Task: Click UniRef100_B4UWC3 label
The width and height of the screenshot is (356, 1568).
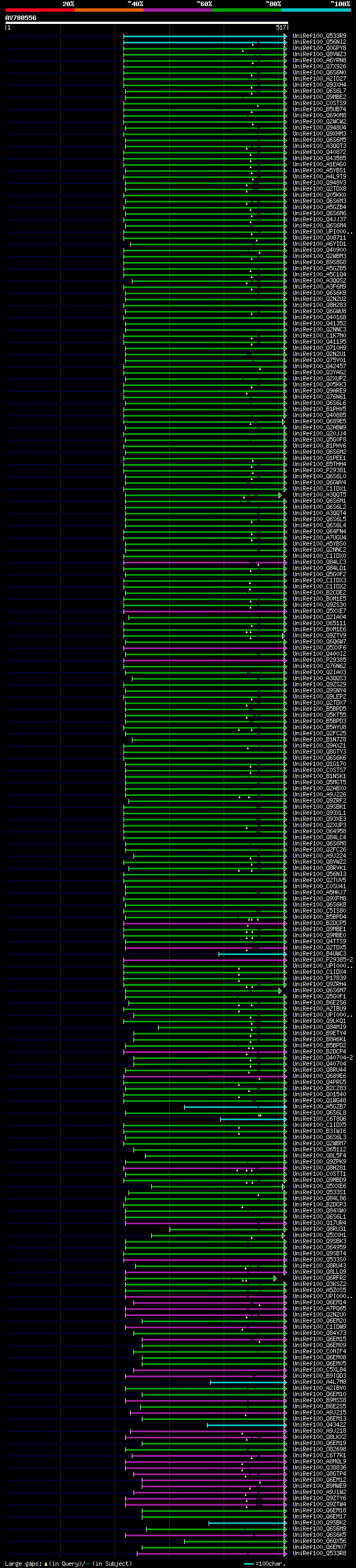Action: point(319,953)
